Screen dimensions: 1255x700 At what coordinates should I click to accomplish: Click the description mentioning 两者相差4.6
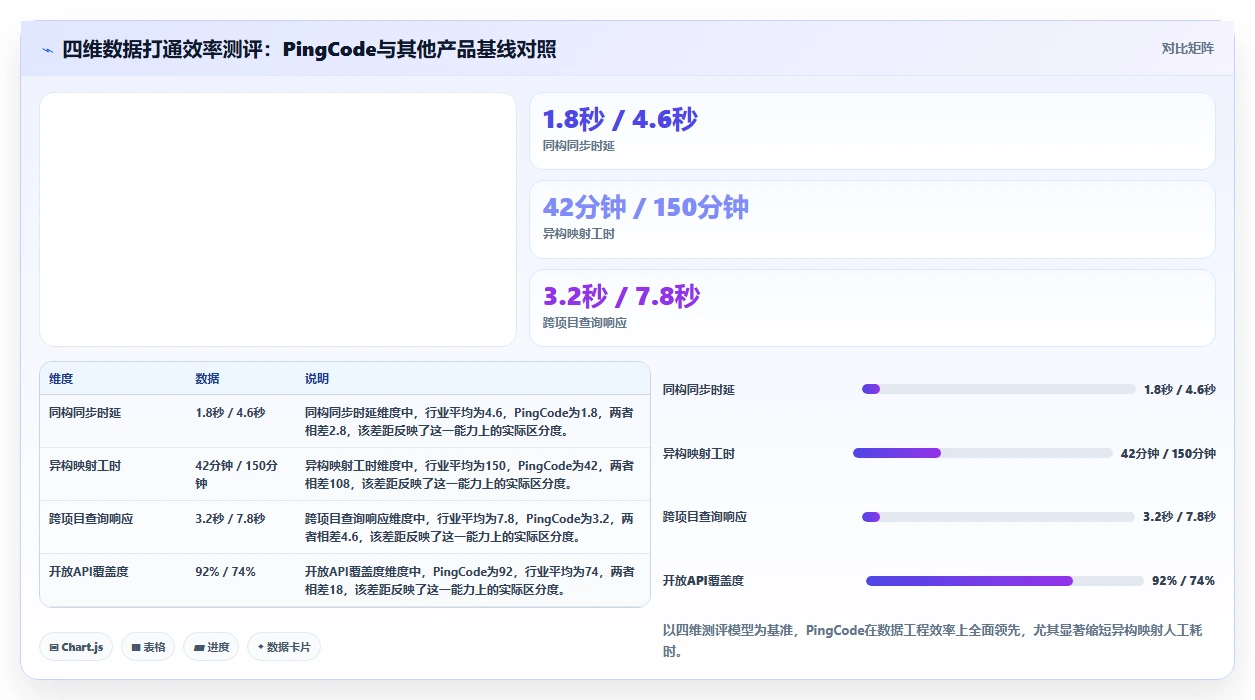point(469,527)
